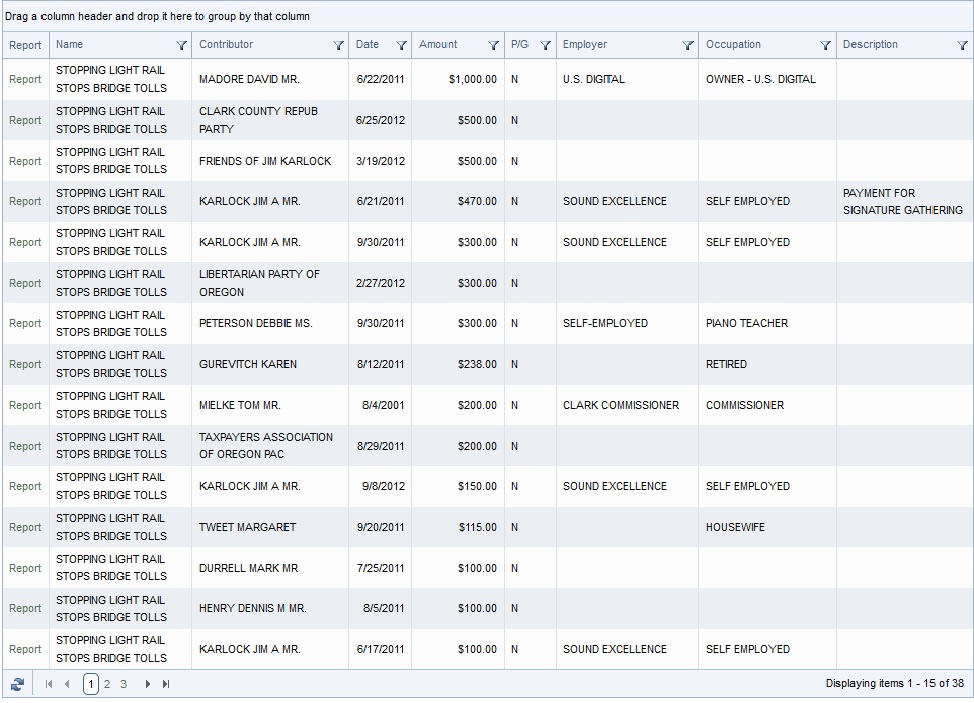
Task: Go to the next page
Action: (x=147, y=684)
